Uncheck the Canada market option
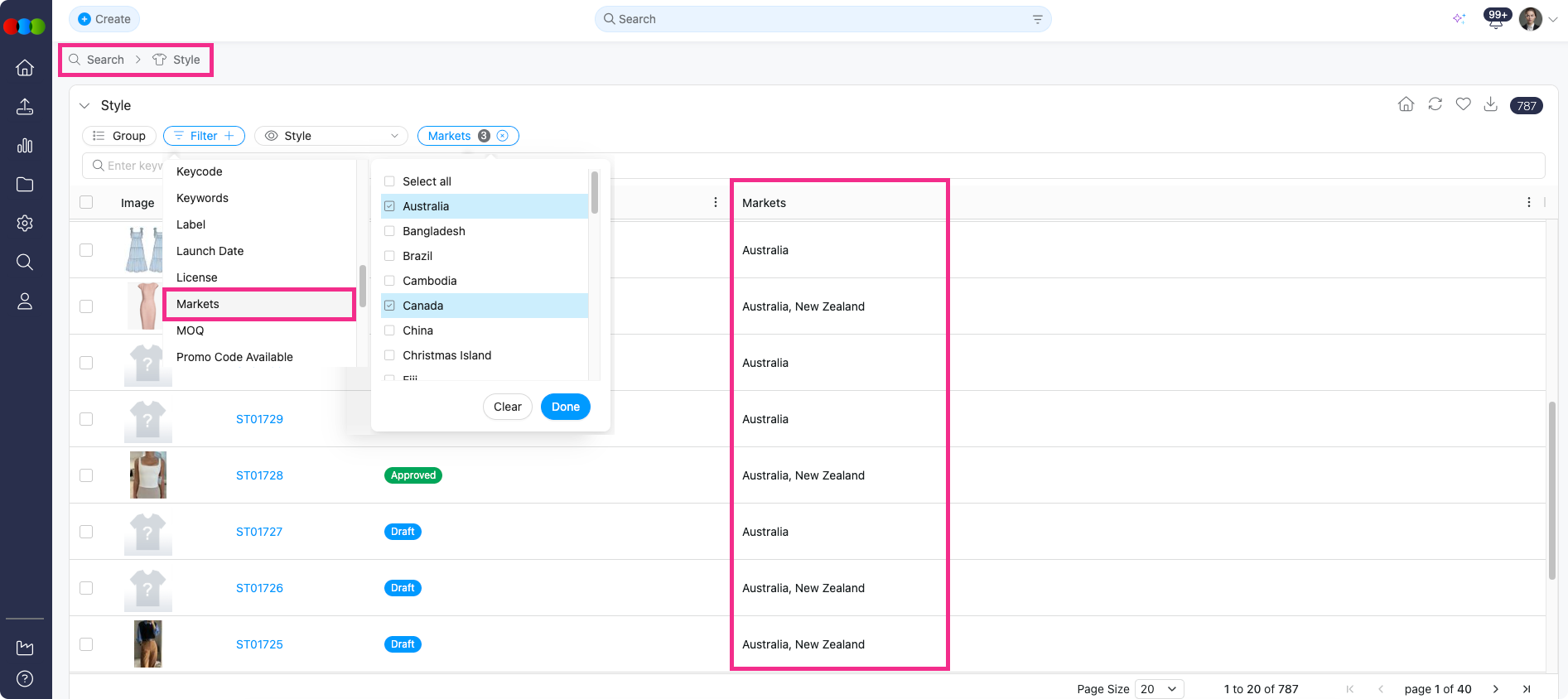The width and height of the screenshot is (1568, 699). pyautogui.click(x=389, y=306)
